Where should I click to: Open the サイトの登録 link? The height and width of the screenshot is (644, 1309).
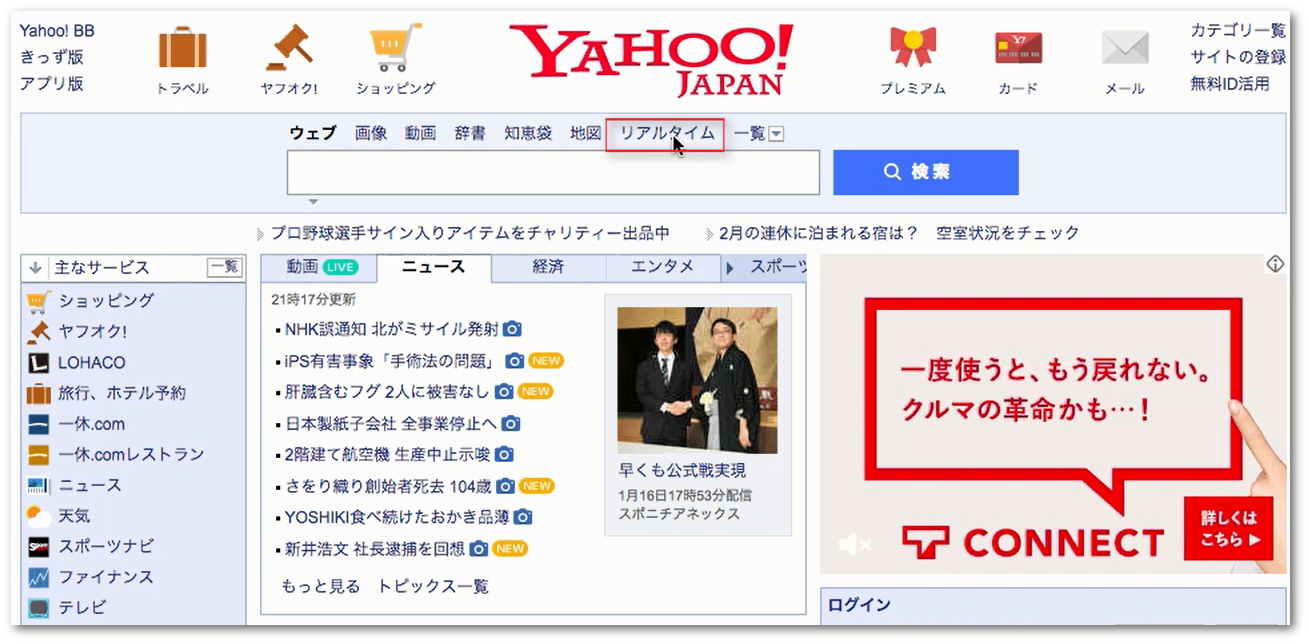[1238, 57]
